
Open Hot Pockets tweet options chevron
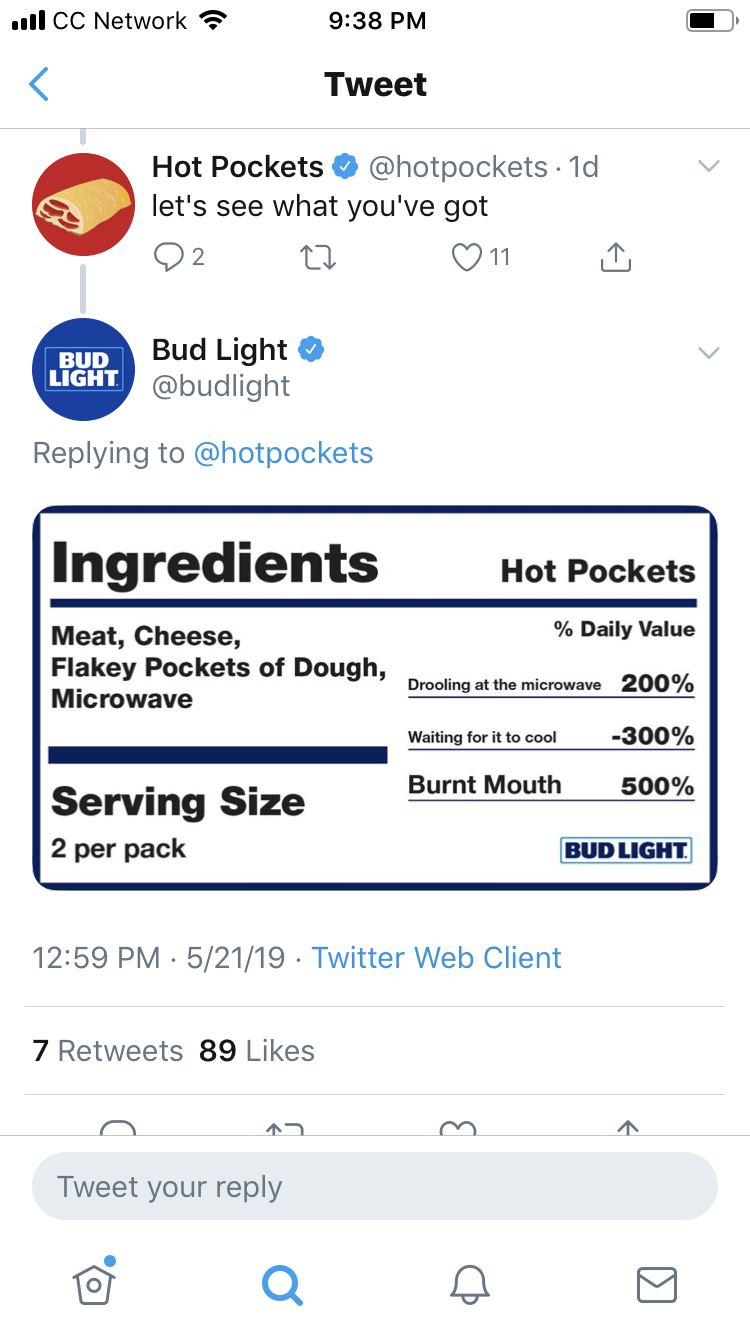tap(709, 167)
